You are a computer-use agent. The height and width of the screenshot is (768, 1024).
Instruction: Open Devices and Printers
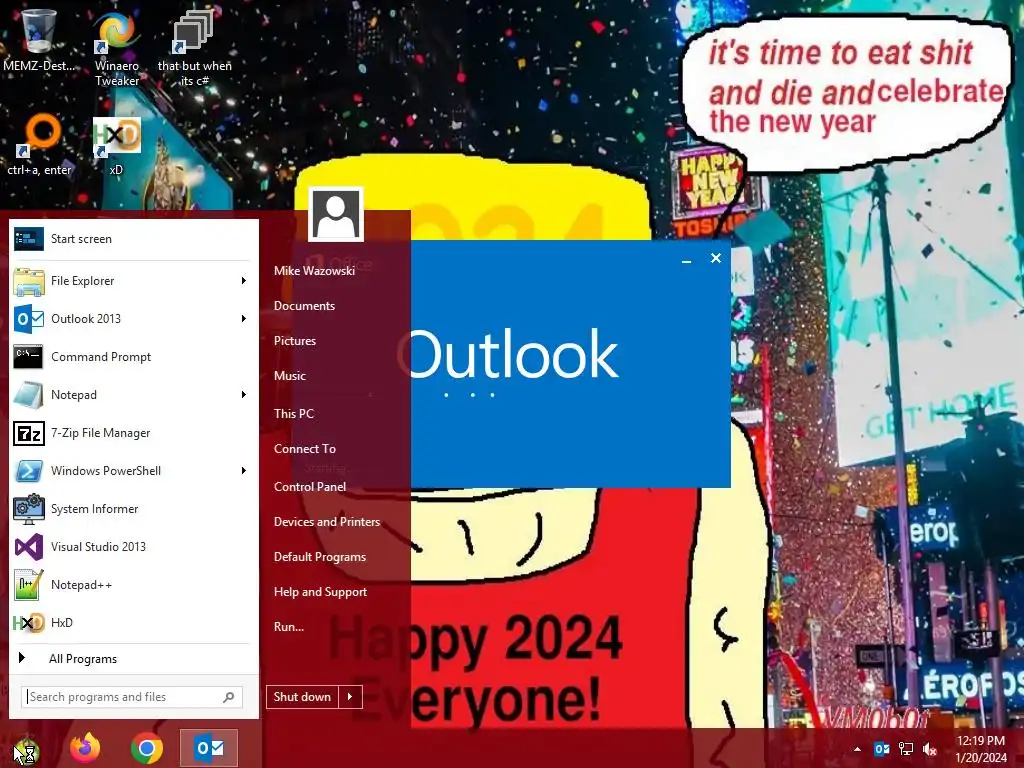point(327,522)
